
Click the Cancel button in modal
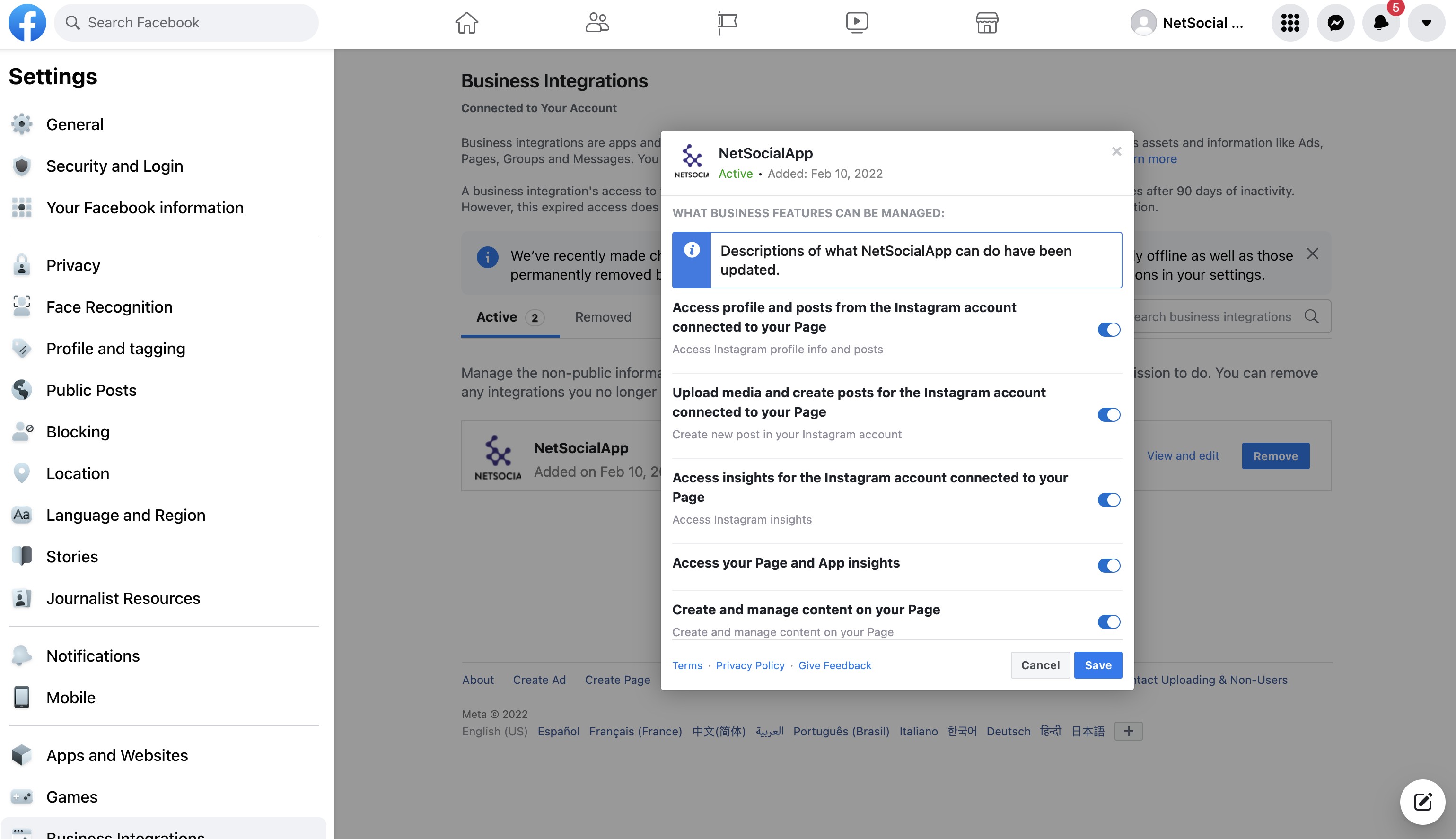(1040, 665)
